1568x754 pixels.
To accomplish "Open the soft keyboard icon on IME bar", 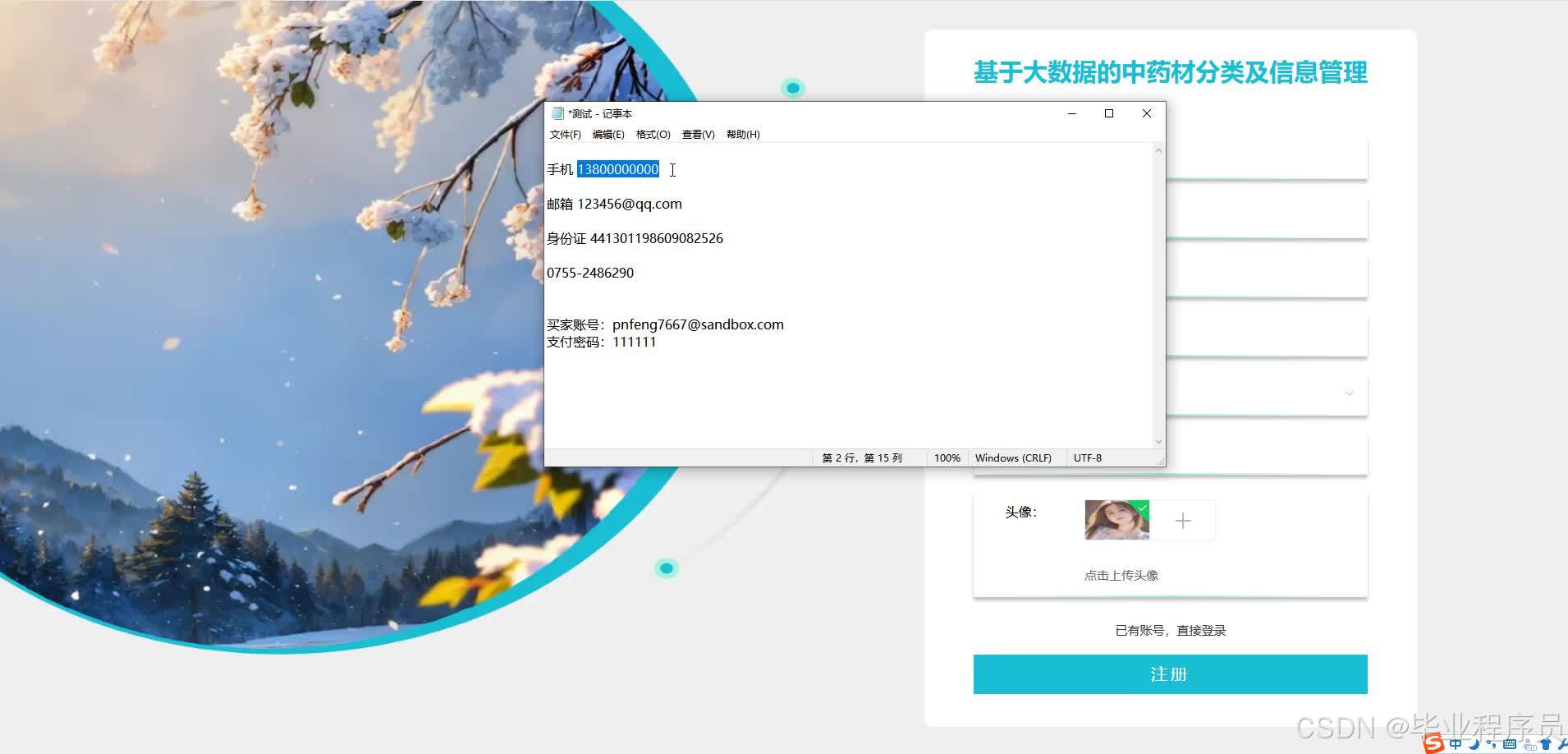I will click(1510, 744).
